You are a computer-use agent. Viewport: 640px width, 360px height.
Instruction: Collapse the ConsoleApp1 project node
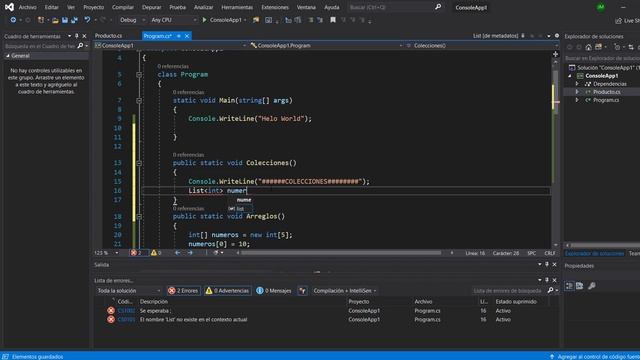570,76
